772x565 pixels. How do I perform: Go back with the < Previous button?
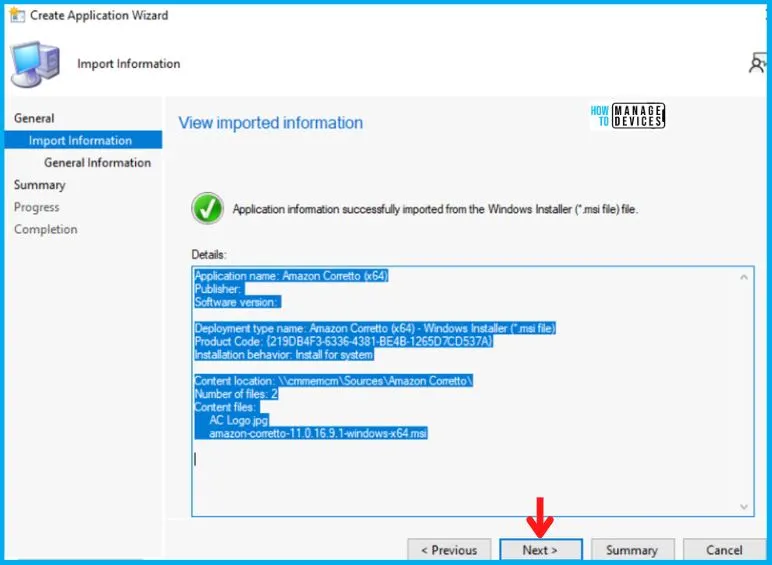pos(449,550)
